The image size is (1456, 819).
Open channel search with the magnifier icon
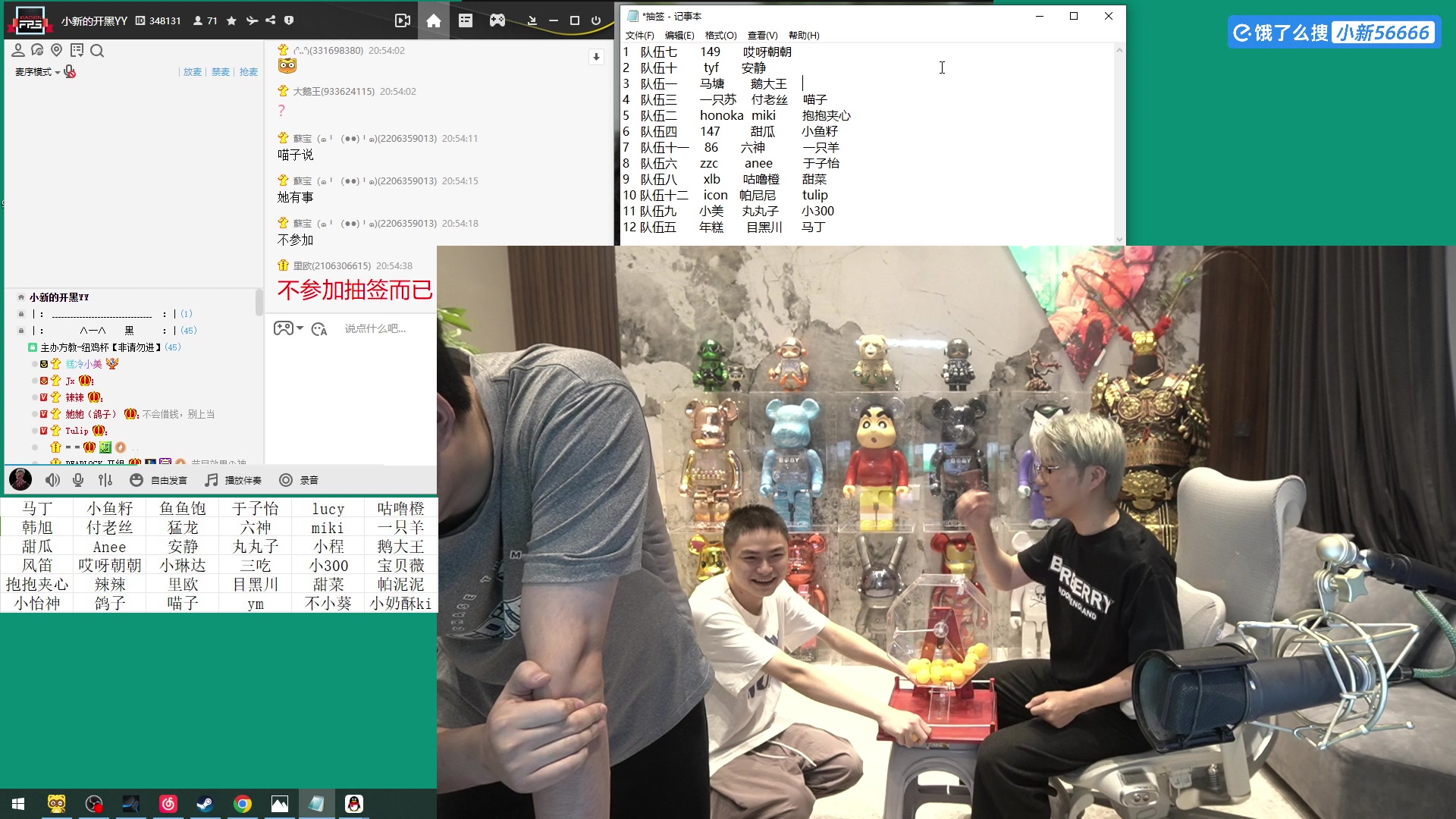[98, 51]
